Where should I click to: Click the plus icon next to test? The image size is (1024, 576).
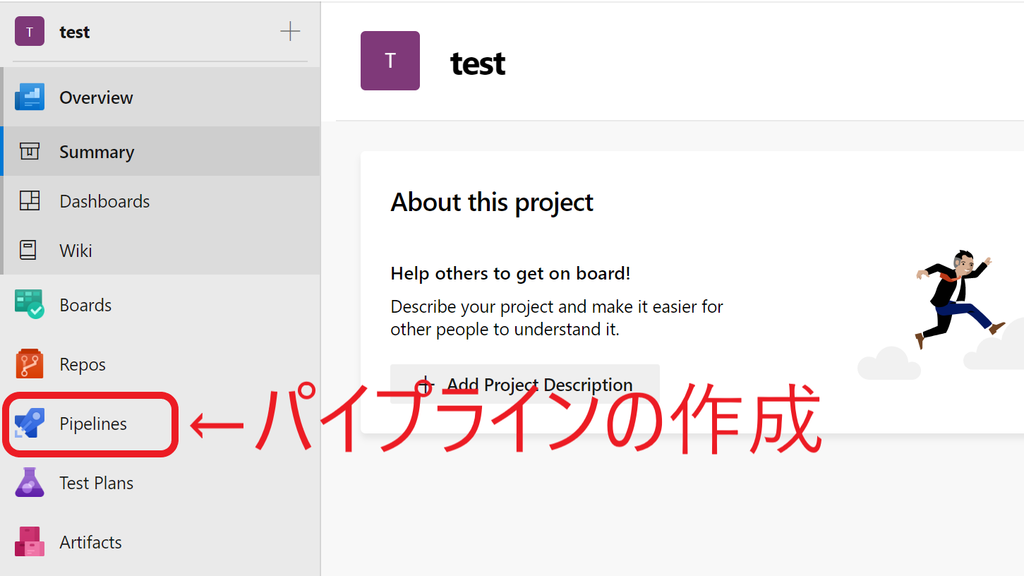click(290, 31)
